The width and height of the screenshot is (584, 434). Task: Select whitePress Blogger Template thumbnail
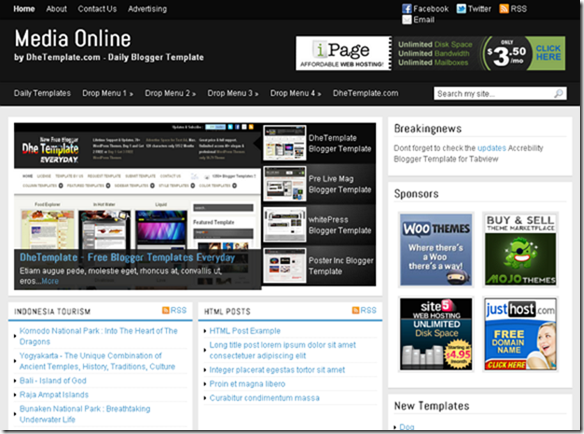[285, 225]
